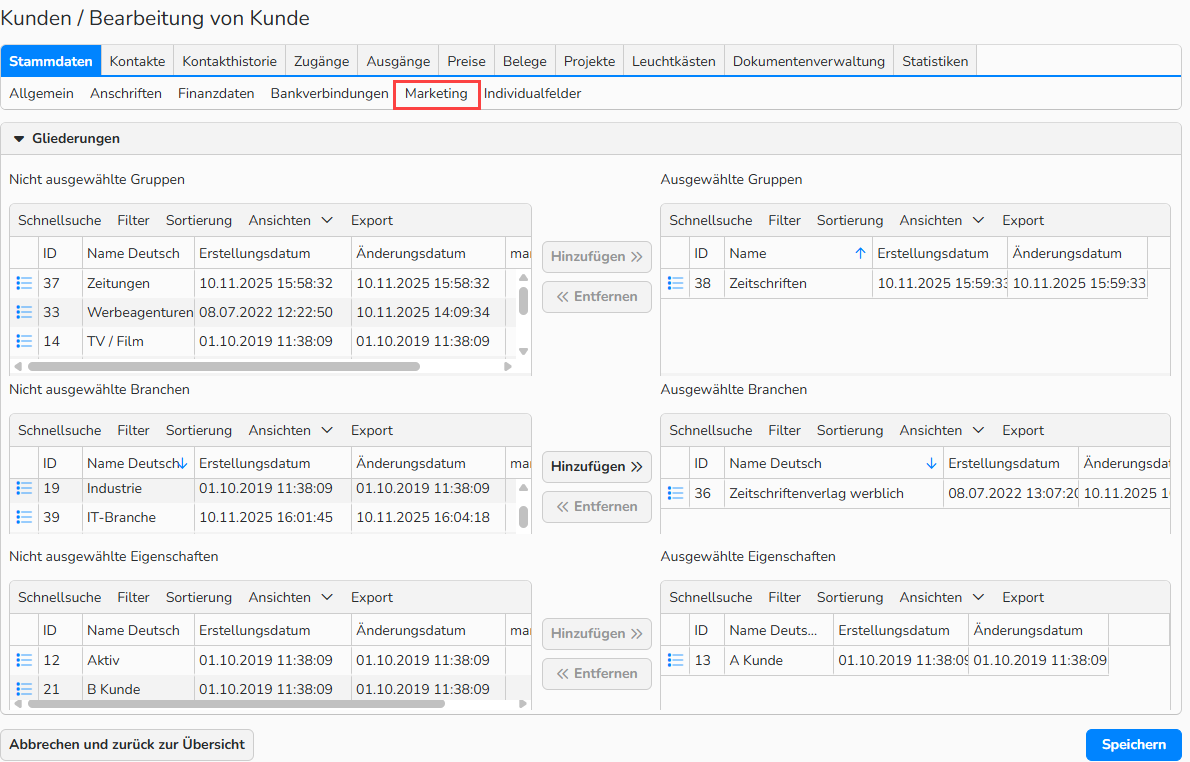
Task: Click ascending sort arrow in Ausgewählte Gruppen Name column
Action: click(860, 253)
